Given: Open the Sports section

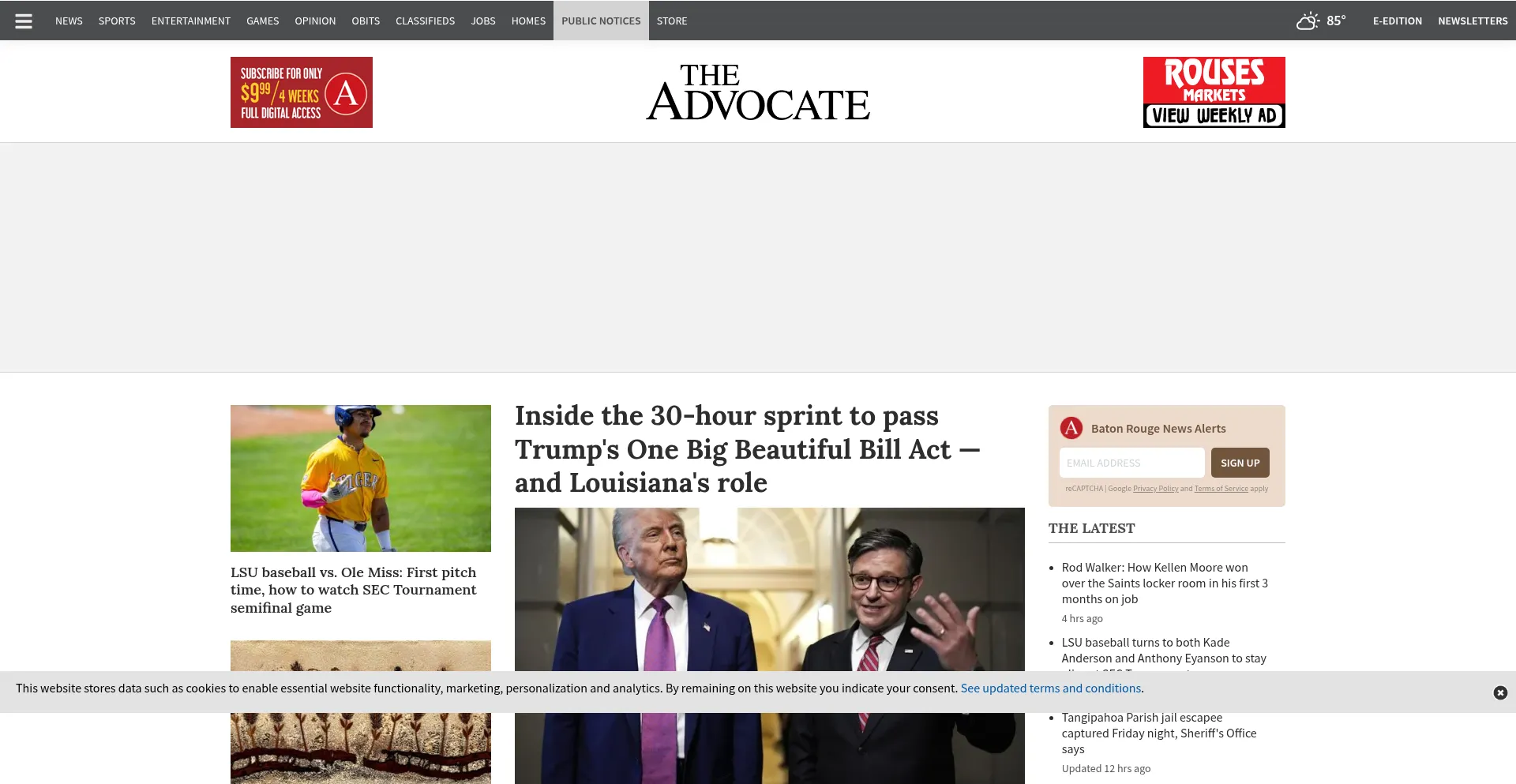Looking at the screenshot, I should pos(117,21).
